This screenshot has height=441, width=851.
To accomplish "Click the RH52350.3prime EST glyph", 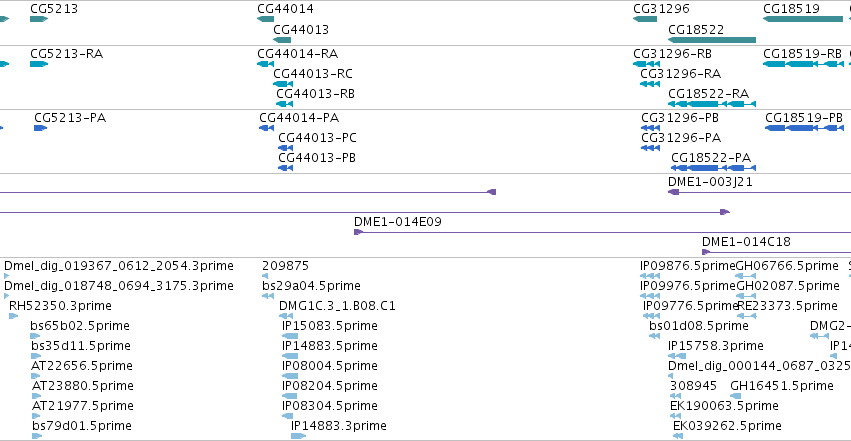I will [14, 316].
